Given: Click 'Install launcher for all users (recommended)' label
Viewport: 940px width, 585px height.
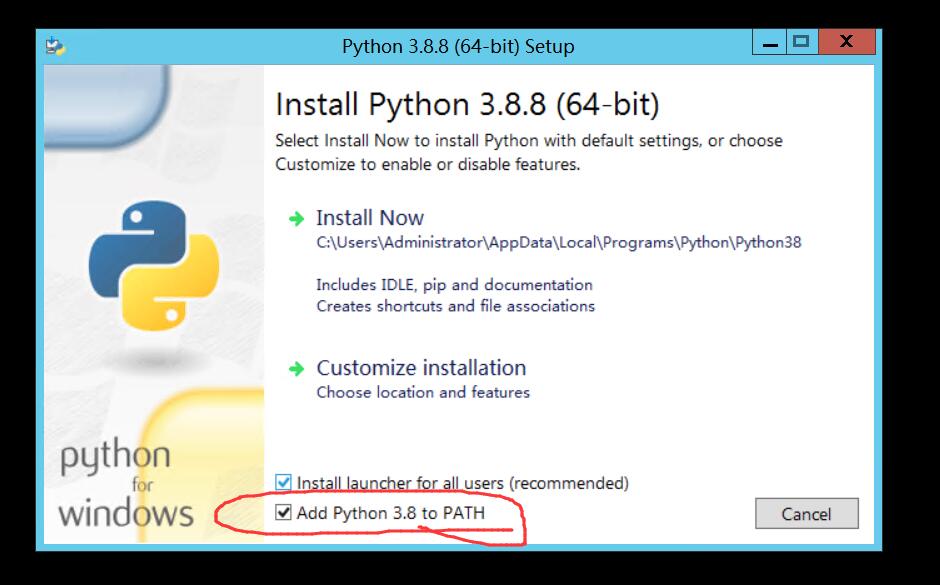Looking at the screenshot, I should 462,483.
